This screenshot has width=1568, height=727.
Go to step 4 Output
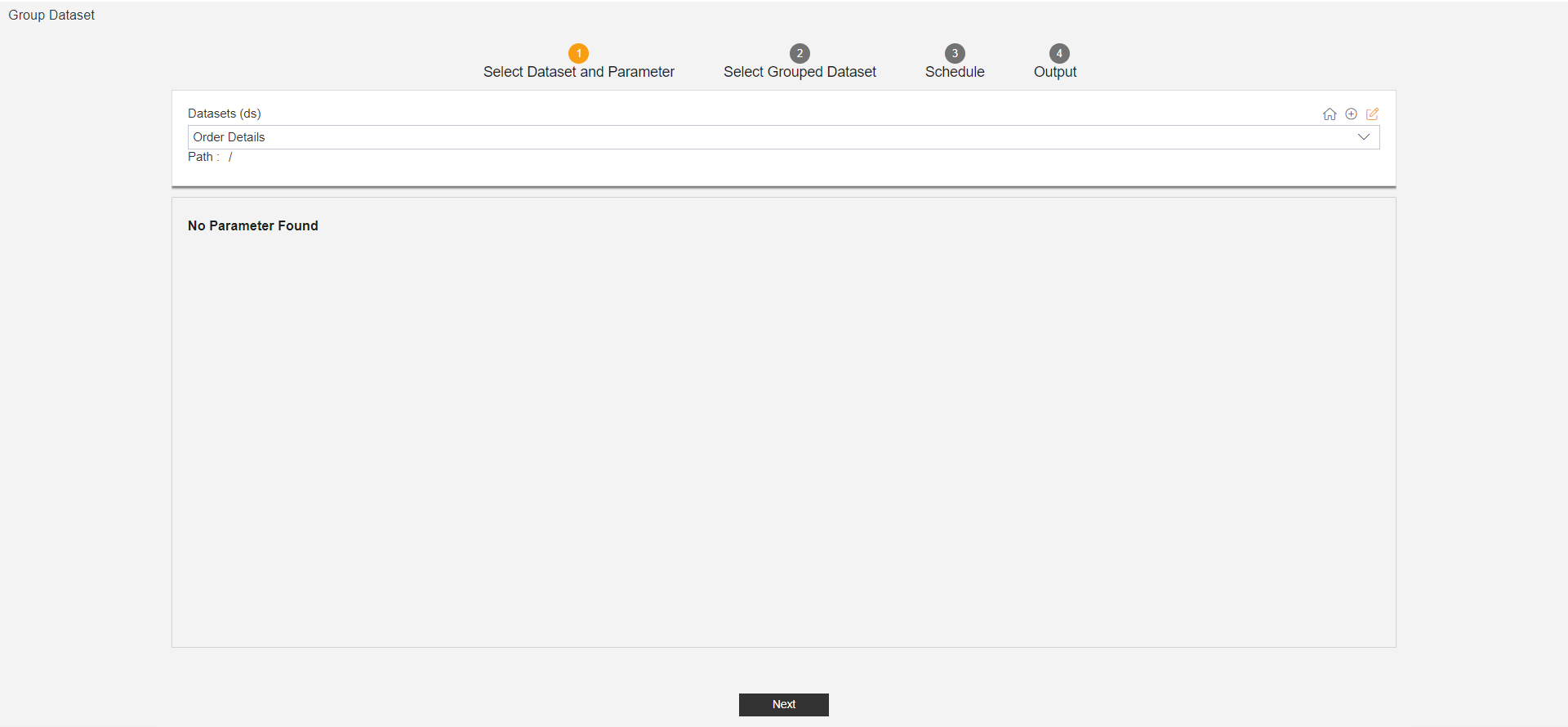point(1056,62)
